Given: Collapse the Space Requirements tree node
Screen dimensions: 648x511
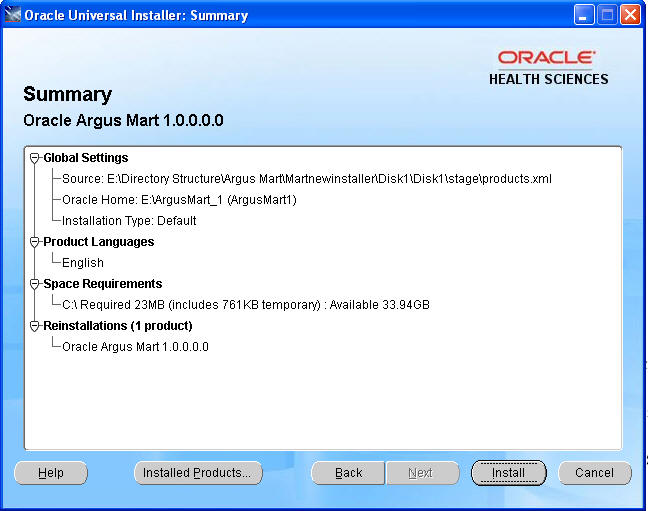Looking at the screenshot, I should click(35, 284).
